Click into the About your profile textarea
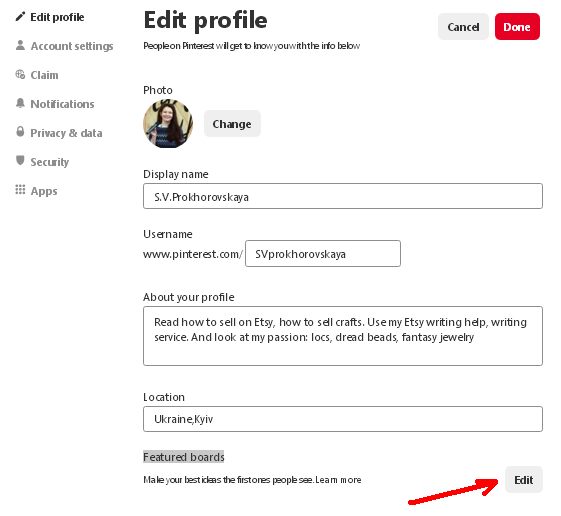The image size is (561, 516). (343, 336)
